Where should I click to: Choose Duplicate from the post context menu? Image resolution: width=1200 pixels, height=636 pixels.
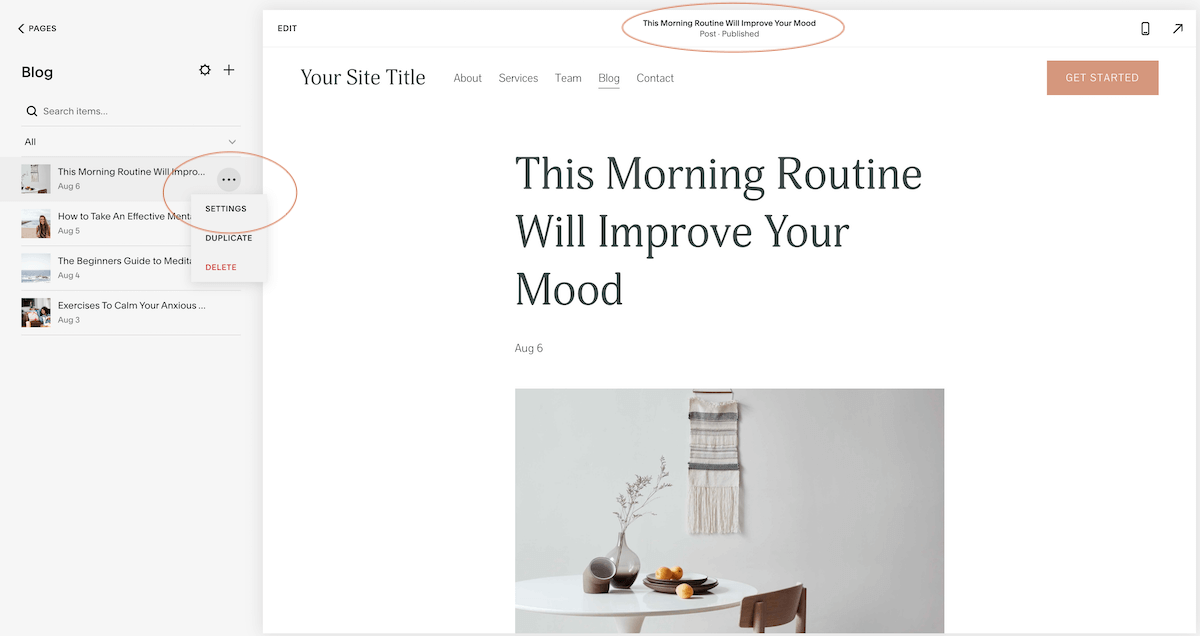click(x=228, y=238)
